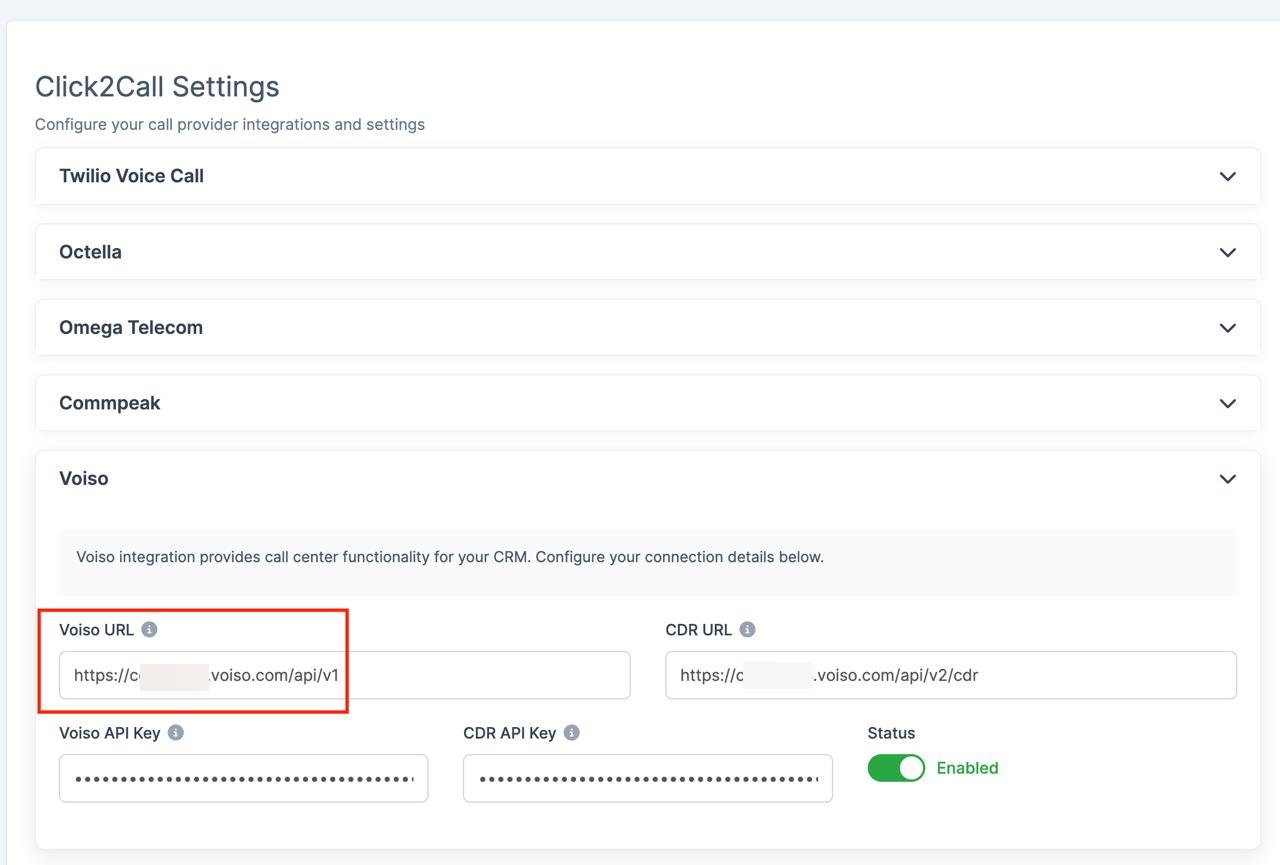Viewport: 1280px width, 865px height.
Task: Open the Omega Telecom chevron arrow
Action: (1227, 328)
